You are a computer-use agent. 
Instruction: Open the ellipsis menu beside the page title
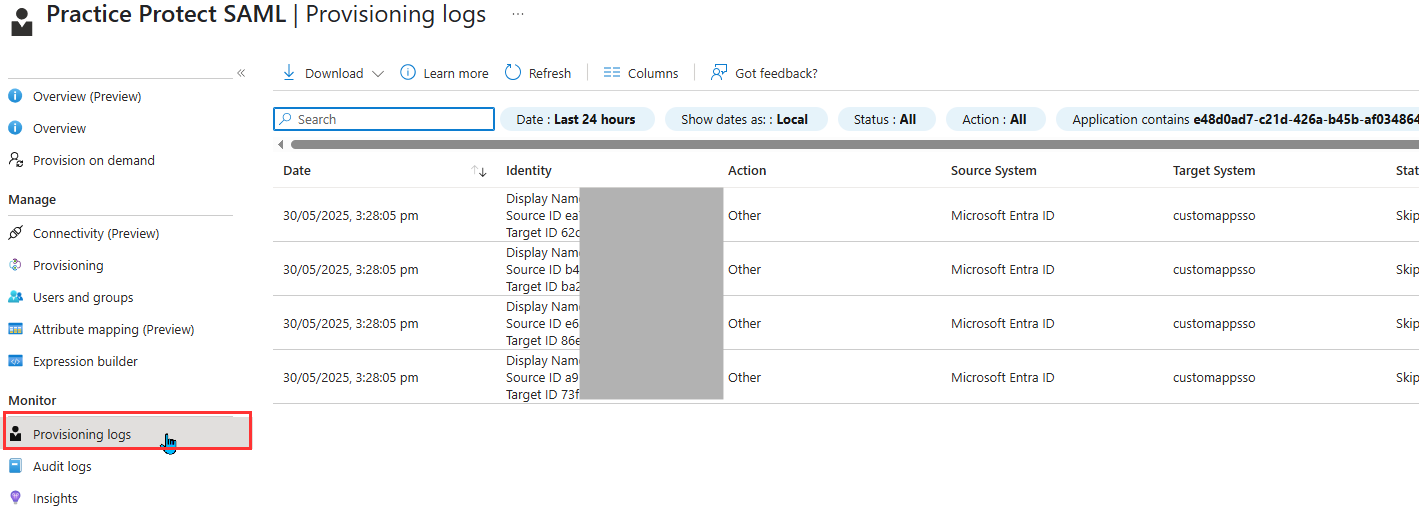click(x=517, y=15)
